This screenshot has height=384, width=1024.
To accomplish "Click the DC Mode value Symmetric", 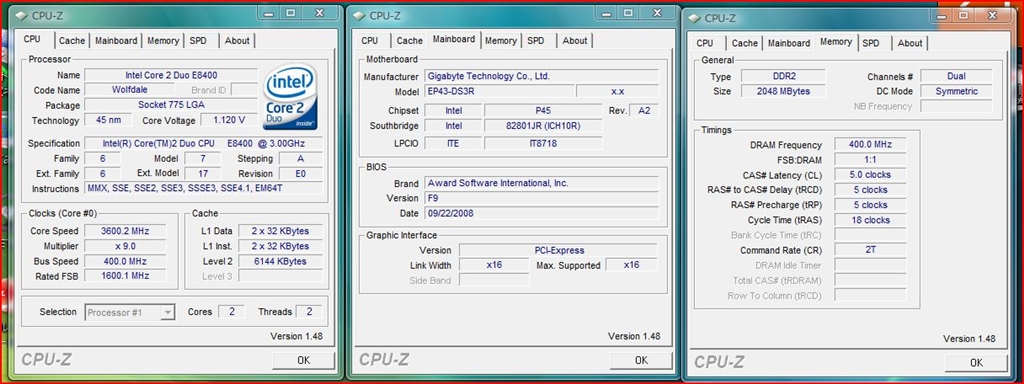I will tap(956, 91).
